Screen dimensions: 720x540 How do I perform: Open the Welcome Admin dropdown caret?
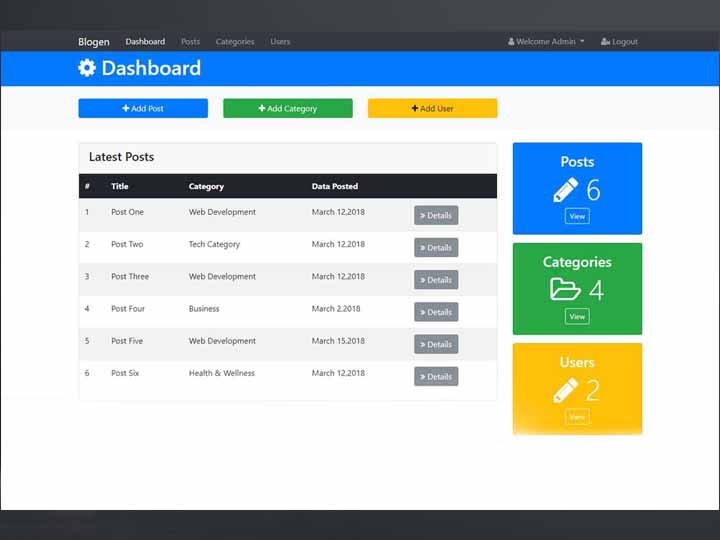tap(582, 42)
